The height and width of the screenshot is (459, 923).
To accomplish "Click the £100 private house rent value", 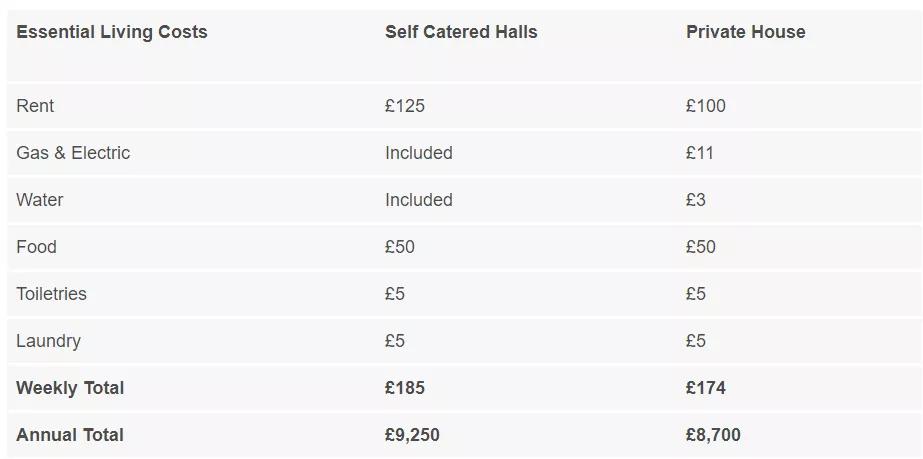I will [x=705, y=106].
